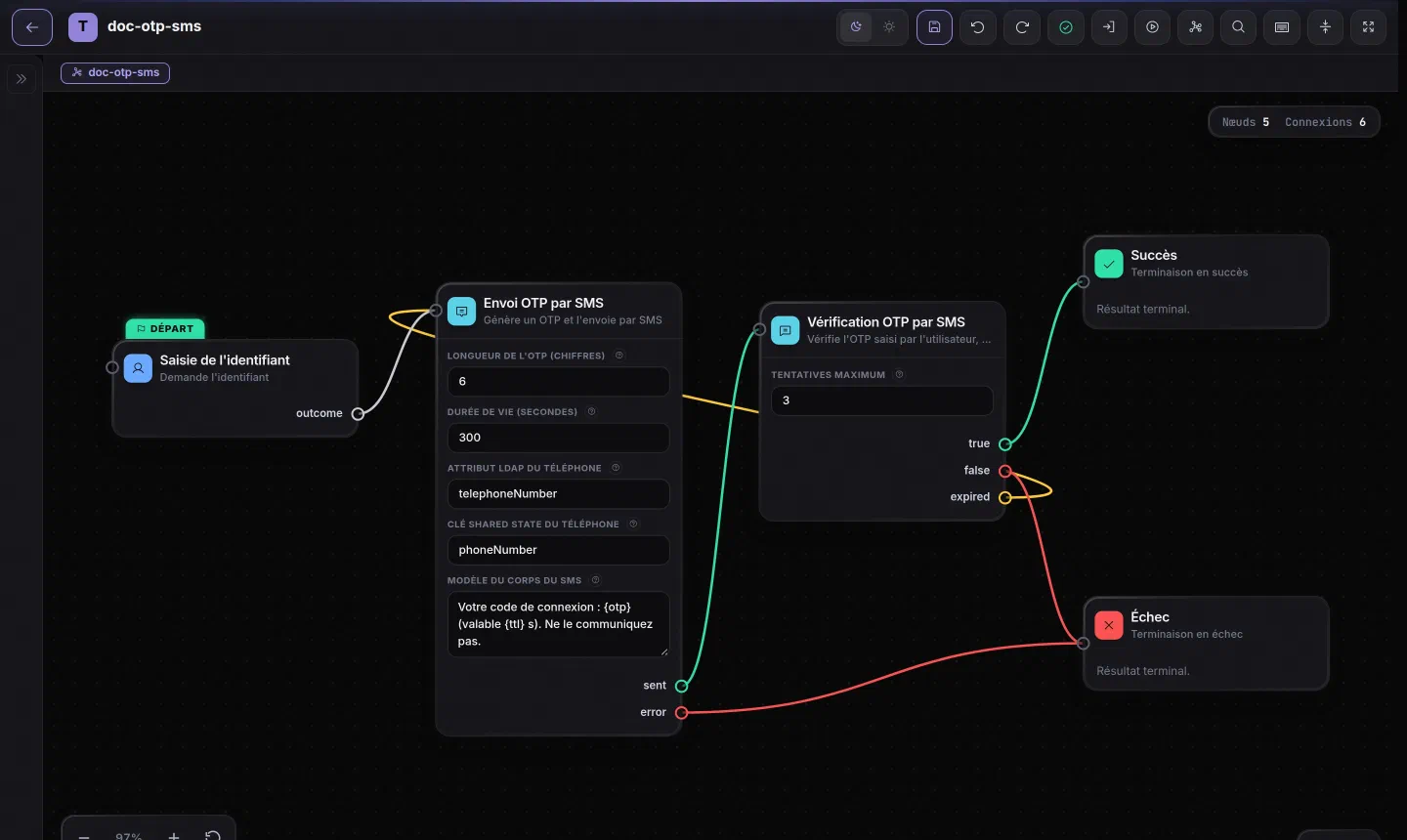
Task: Undo the last change
Action: [978, 27]
